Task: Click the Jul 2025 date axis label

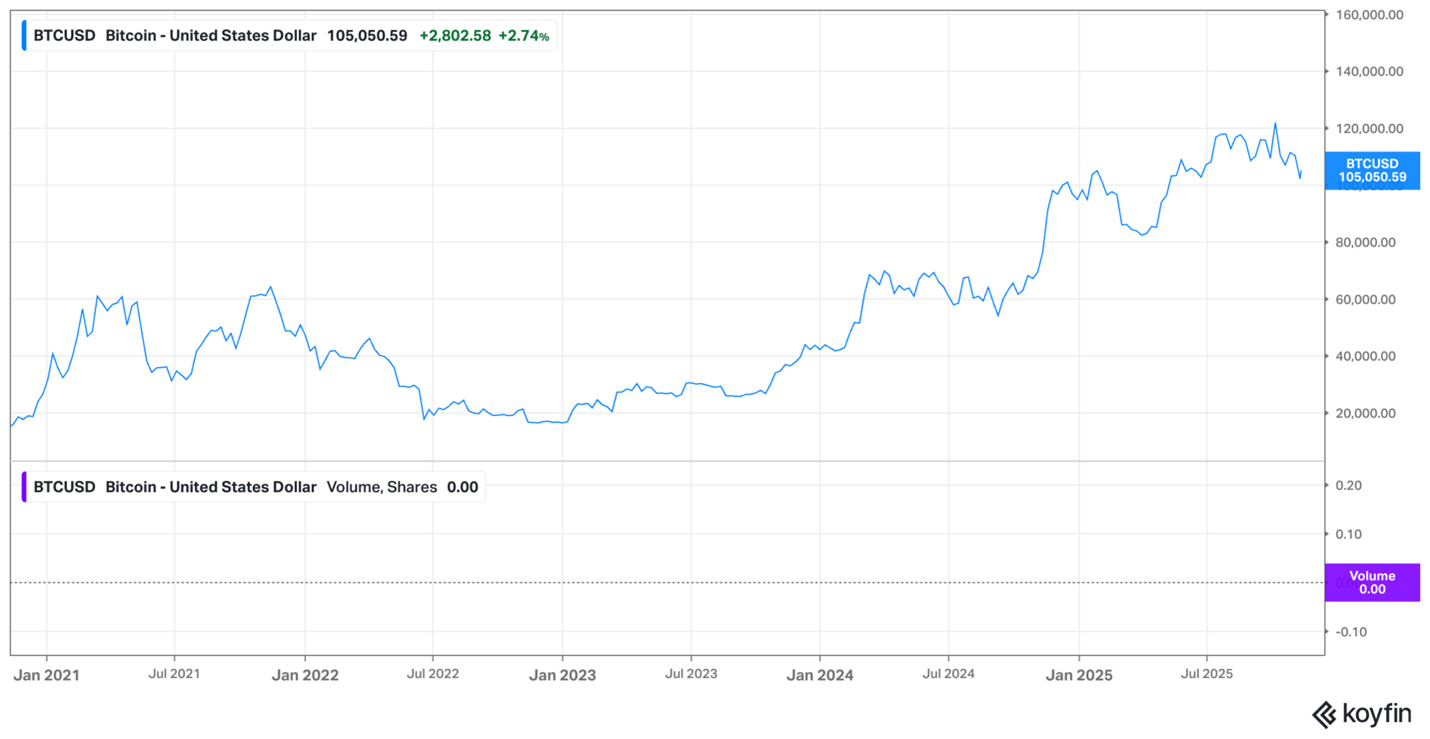Action: pyautogui.click(x=1206, y=674)
